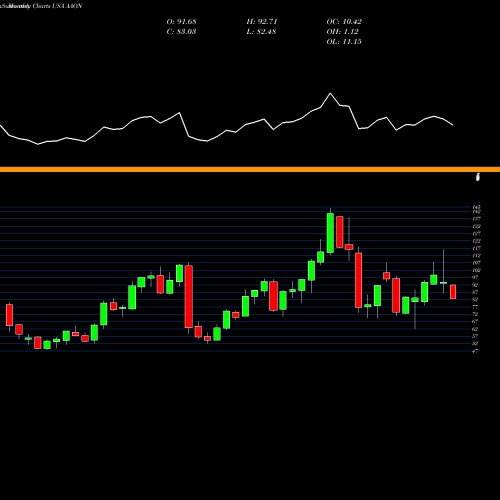Image resolution: width=500 pixels, height=500 pixels.
Task: Click the OL: 11.15 reading
Action: tap(344, 42)
